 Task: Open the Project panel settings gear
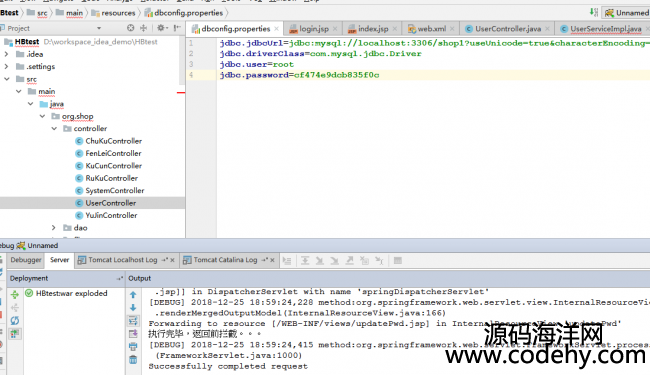coord(160,28)
